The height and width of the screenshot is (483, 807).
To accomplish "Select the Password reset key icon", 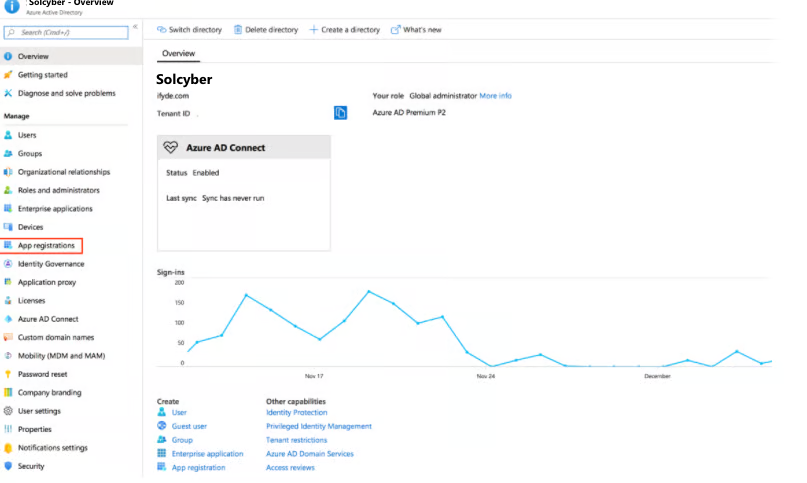I will [8, 374].
